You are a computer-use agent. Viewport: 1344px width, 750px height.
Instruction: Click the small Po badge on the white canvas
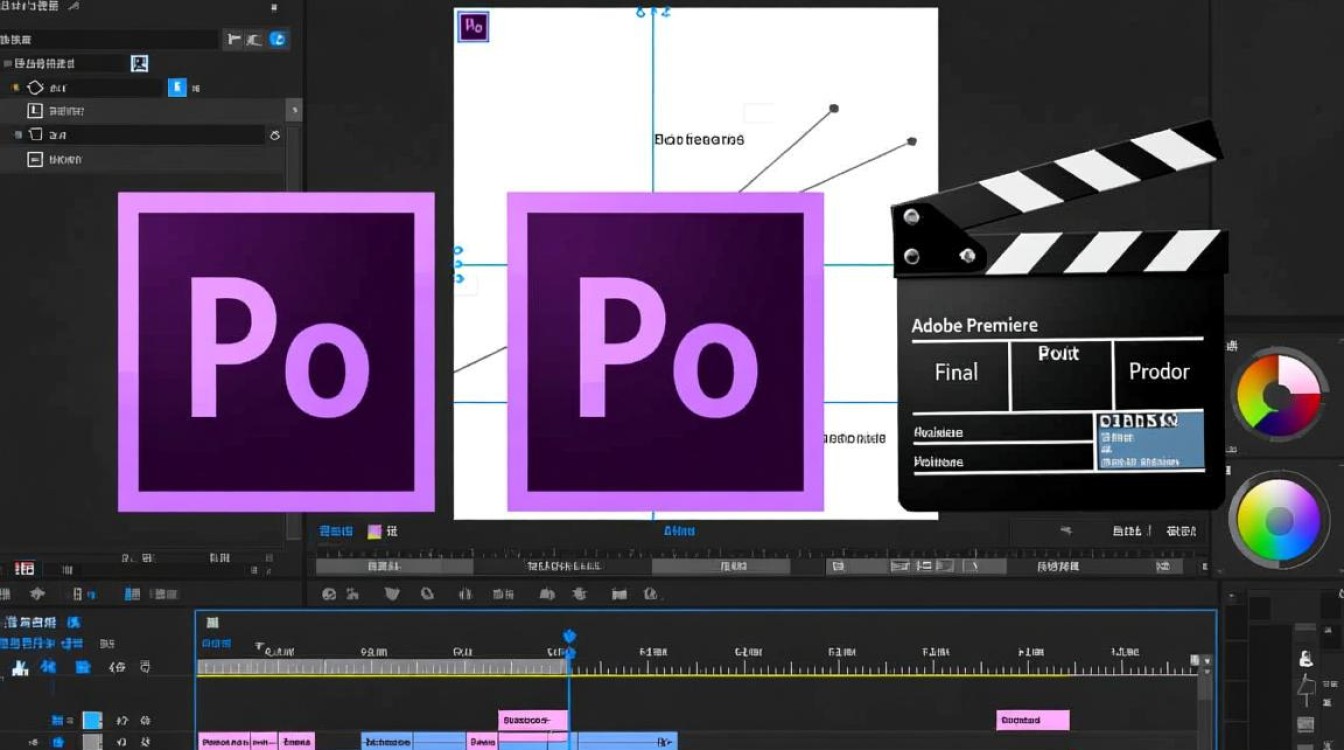coord(473,26)
